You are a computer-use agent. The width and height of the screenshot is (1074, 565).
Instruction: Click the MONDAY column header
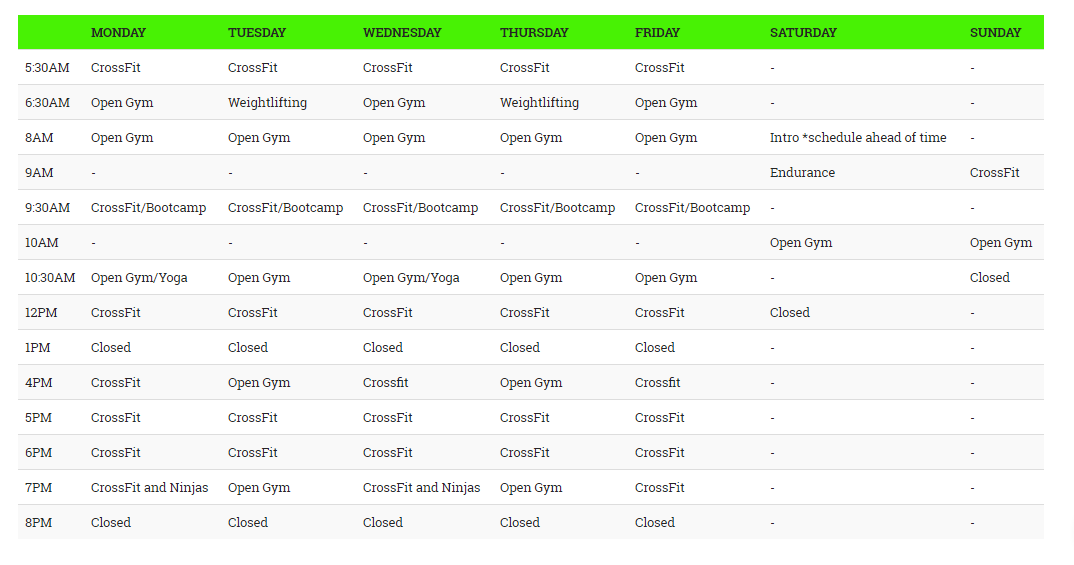tap(118, 32)
